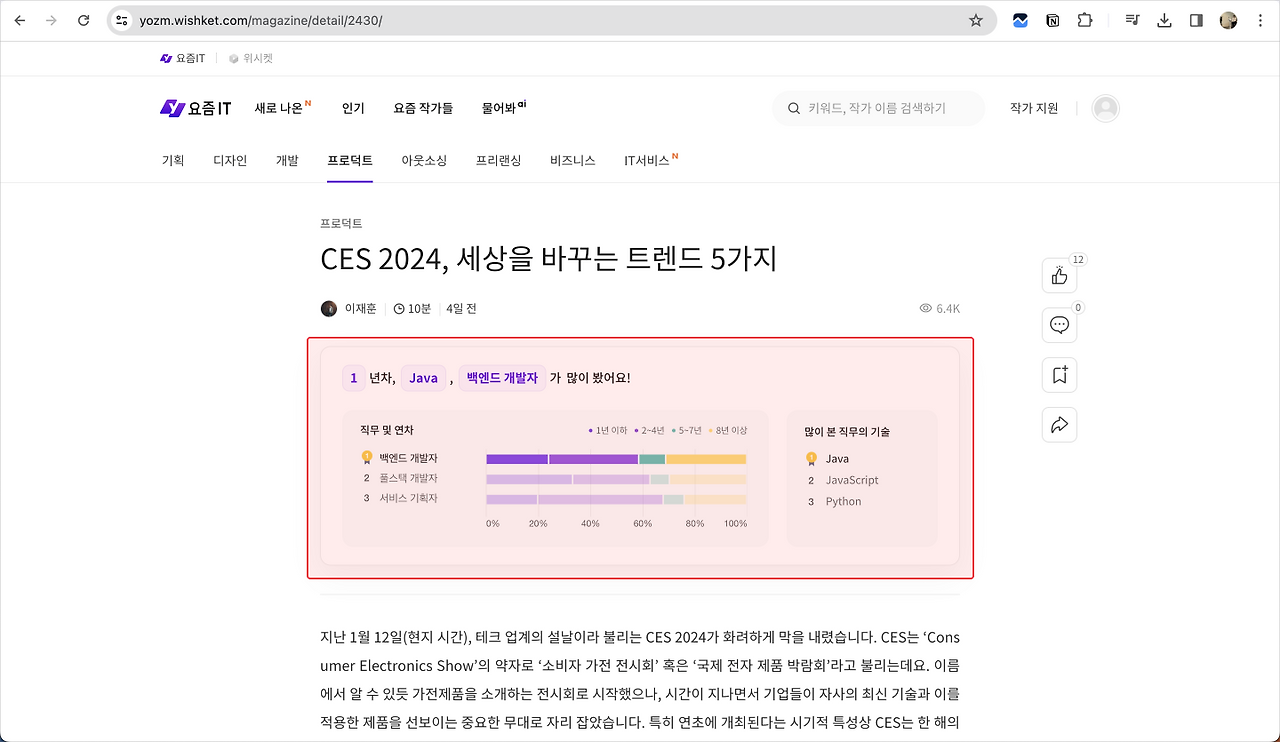
Task: Open the 요즘 작가들 menu
Action: pyautogui.click(x=423, y=108)
